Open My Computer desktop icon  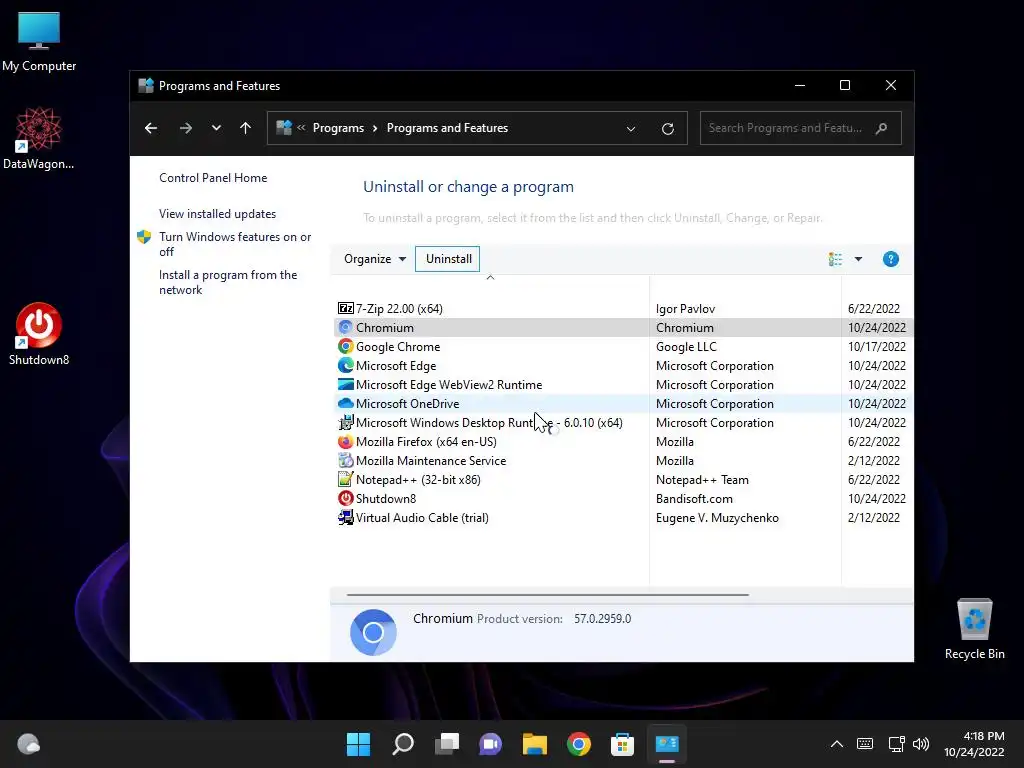coord(39,42)
